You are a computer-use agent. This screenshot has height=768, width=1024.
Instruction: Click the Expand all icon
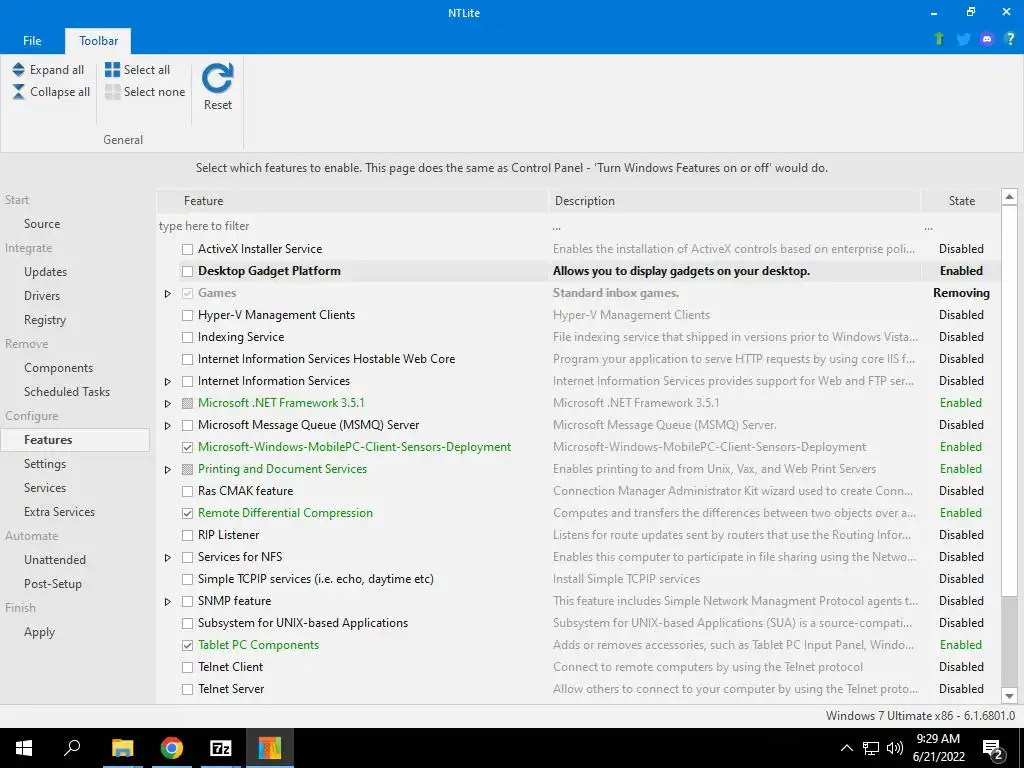(x=18, y=70)
